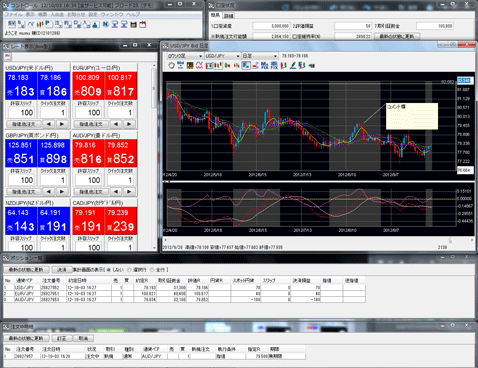Click the wavy line indicator icon in chart toolbar
This screenshot has width=478, height=368.
(199, 65)
